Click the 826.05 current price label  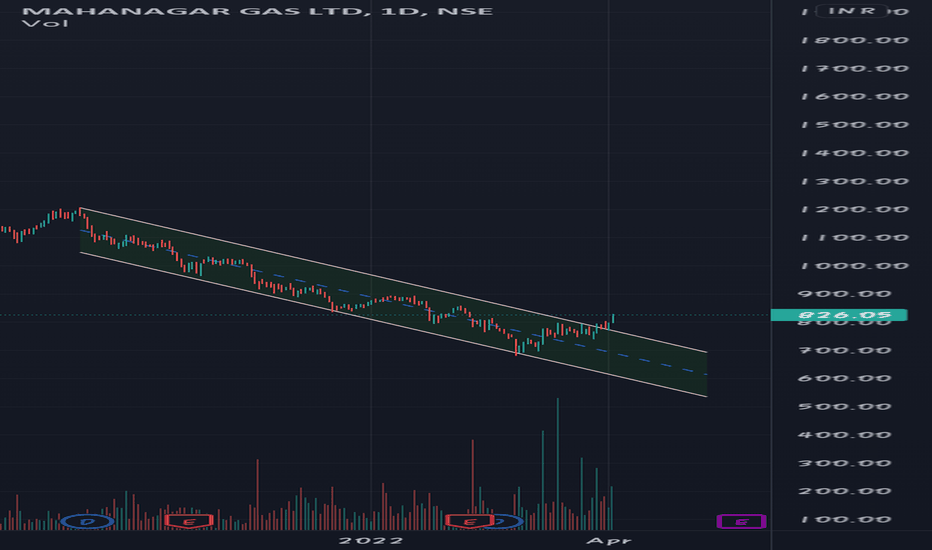(x=839, y=315)
